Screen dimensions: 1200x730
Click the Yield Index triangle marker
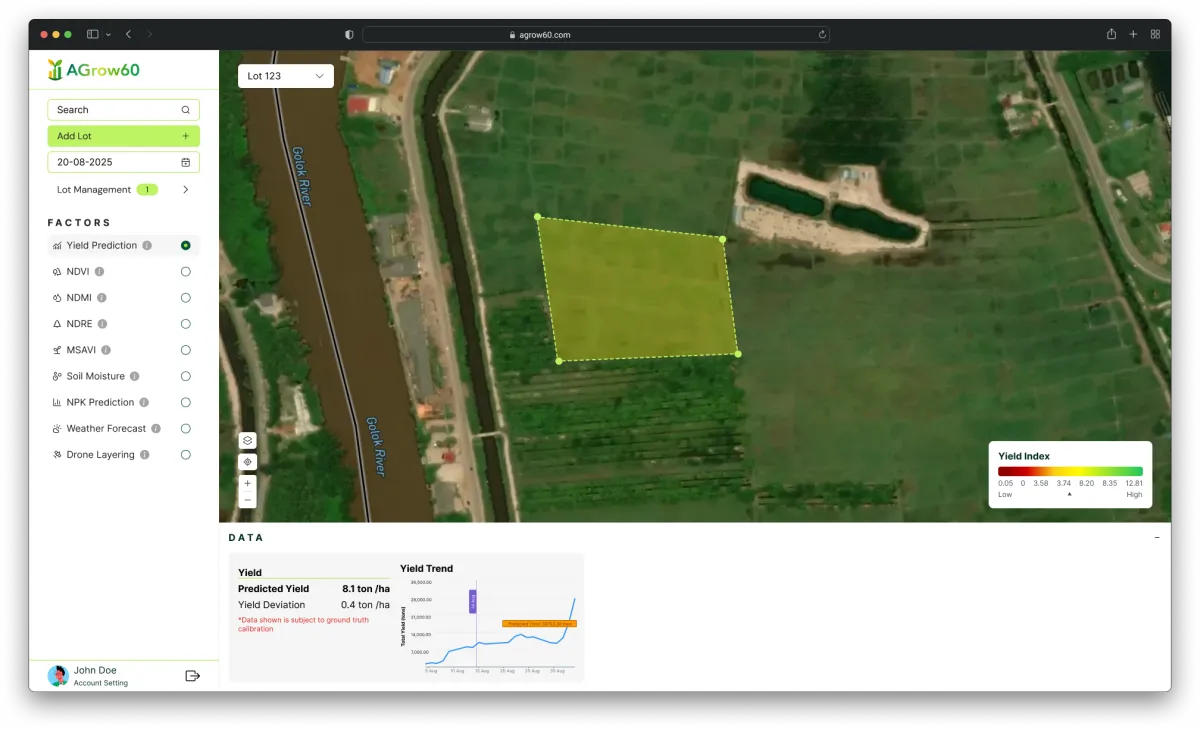click(1069, 494)
